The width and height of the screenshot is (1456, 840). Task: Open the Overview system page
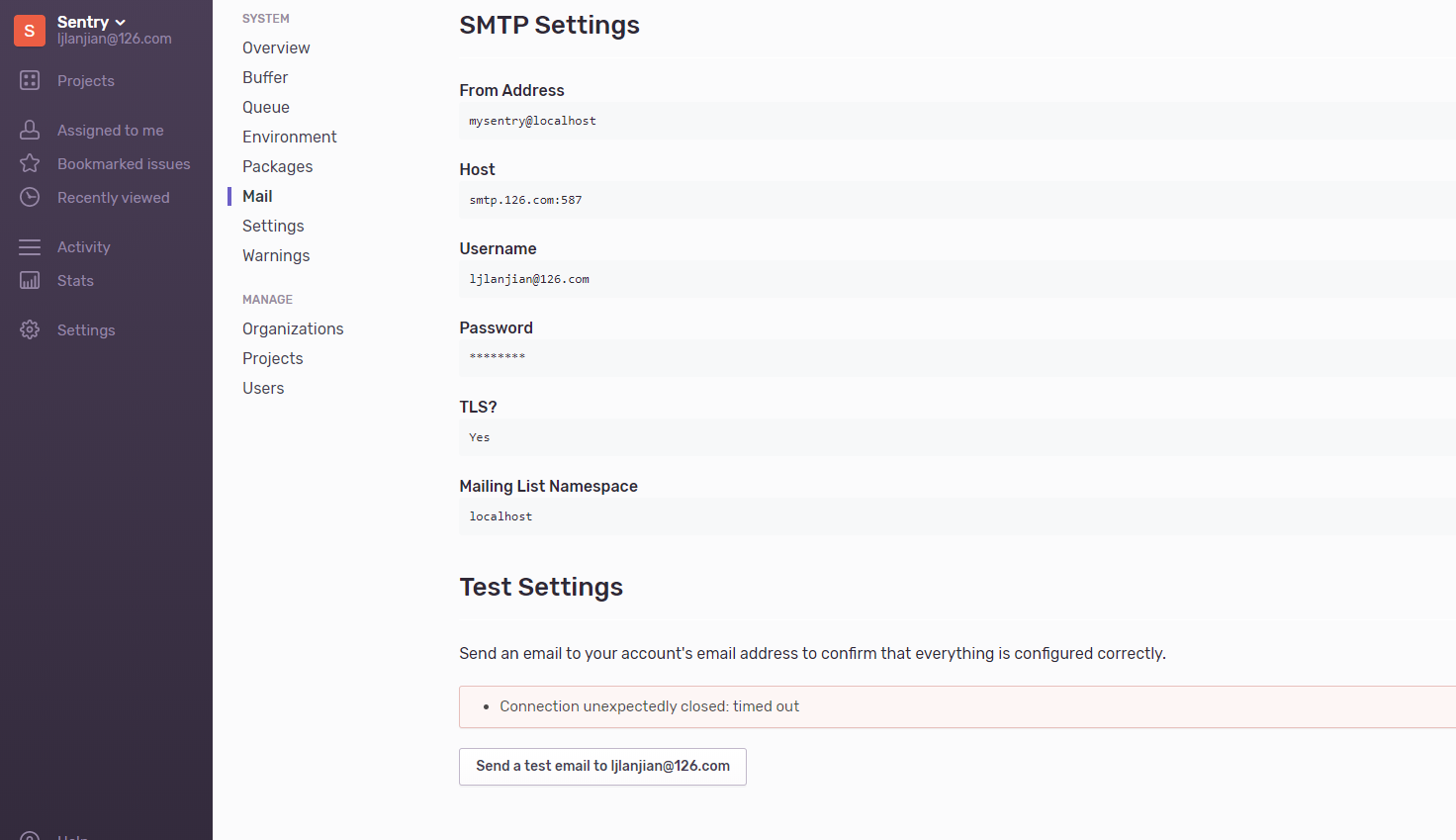[276, 47]
